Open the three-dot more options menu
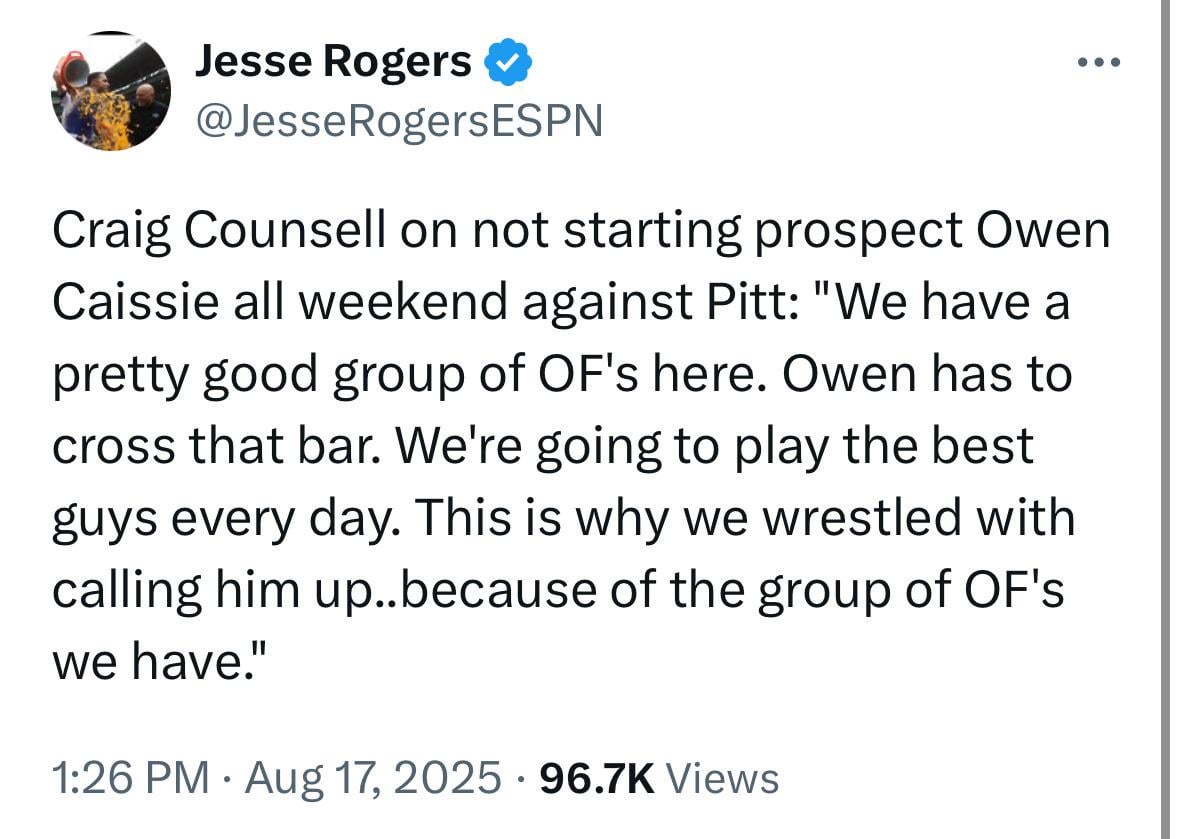Screen dimensions: 1179x839 click(x=1100, y=64)
